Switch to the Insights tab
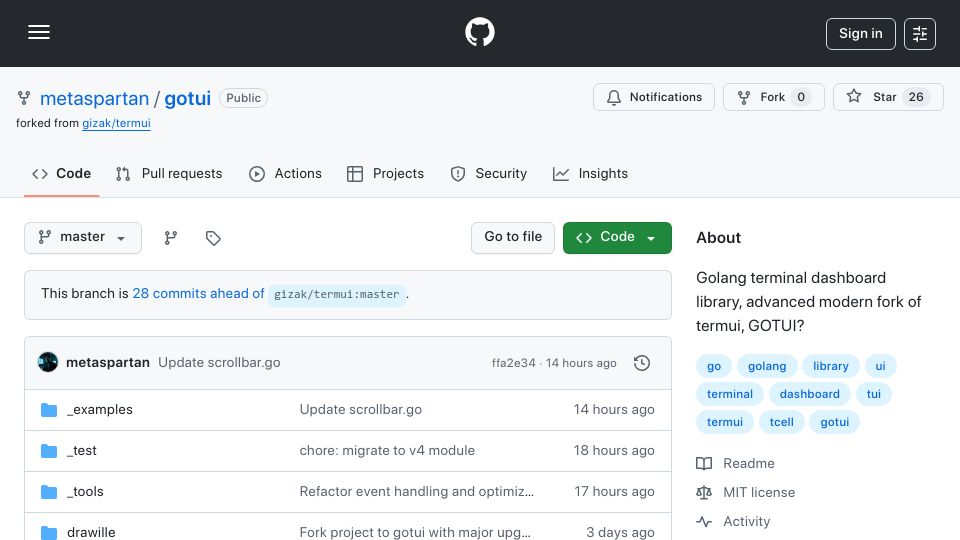 point(590,174)
